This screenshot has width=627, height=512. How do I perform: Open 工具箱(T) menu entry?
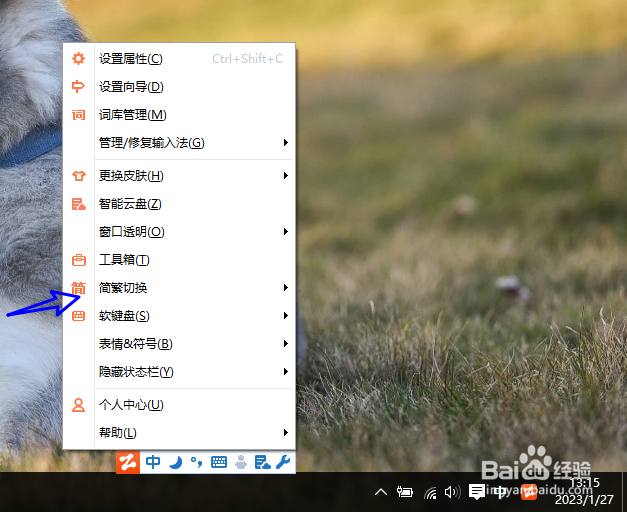point(179,260)
